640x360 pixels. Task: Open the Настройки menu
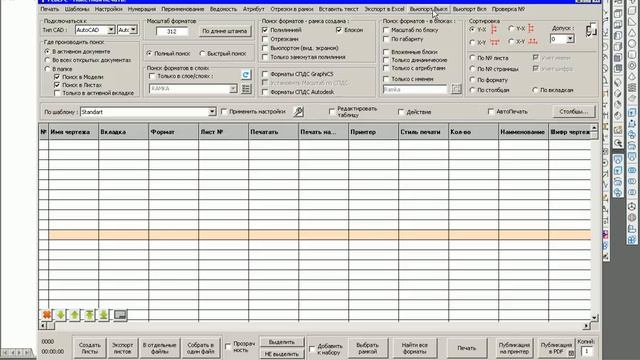click(108, 9)
